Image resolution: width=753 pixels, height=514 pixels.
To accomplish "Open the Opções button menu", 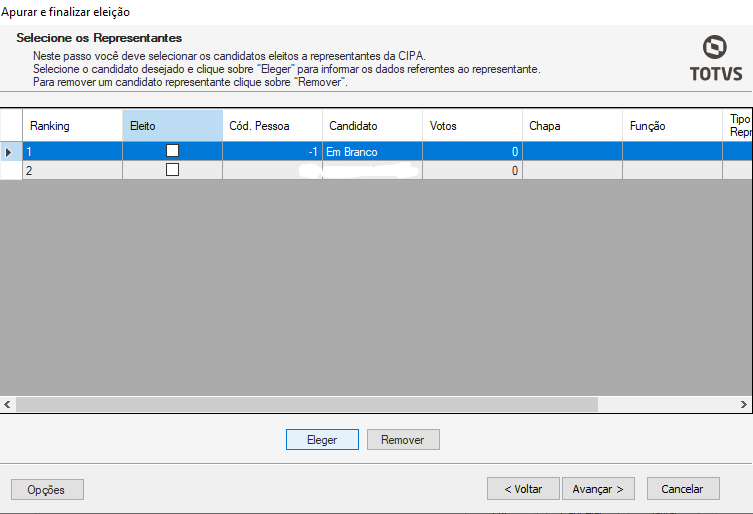I will pos(47,489).
